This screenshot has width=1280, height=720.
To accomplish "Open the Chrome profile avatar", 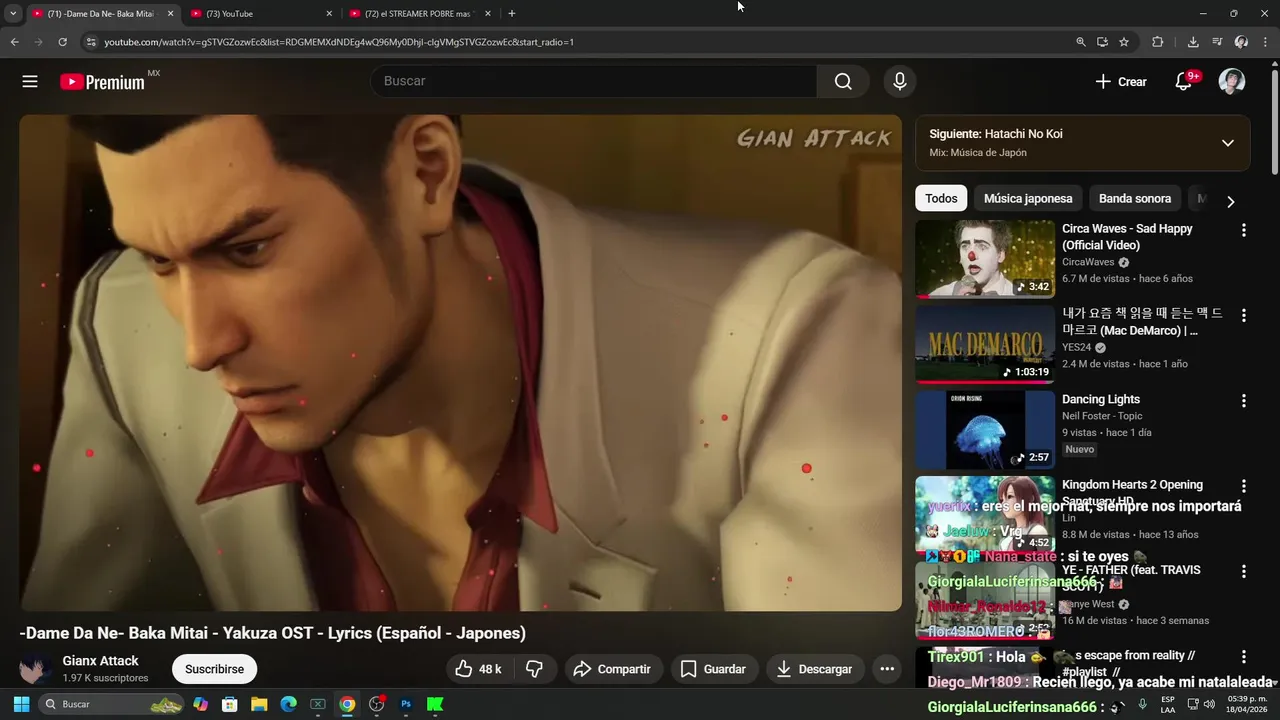I will click(1241, 42).
